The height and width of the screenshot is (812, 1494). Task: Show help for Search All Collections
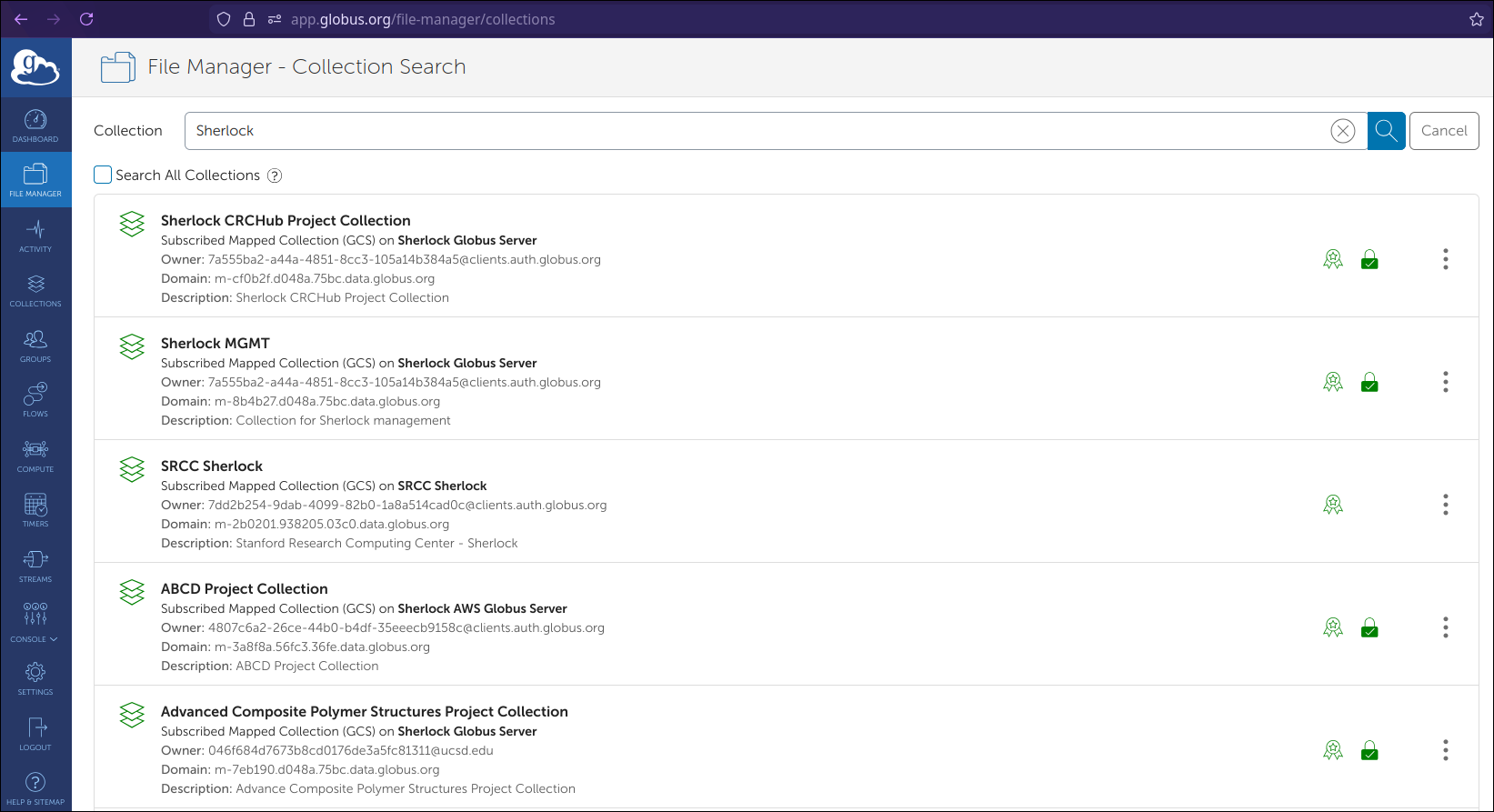[275, 175]
